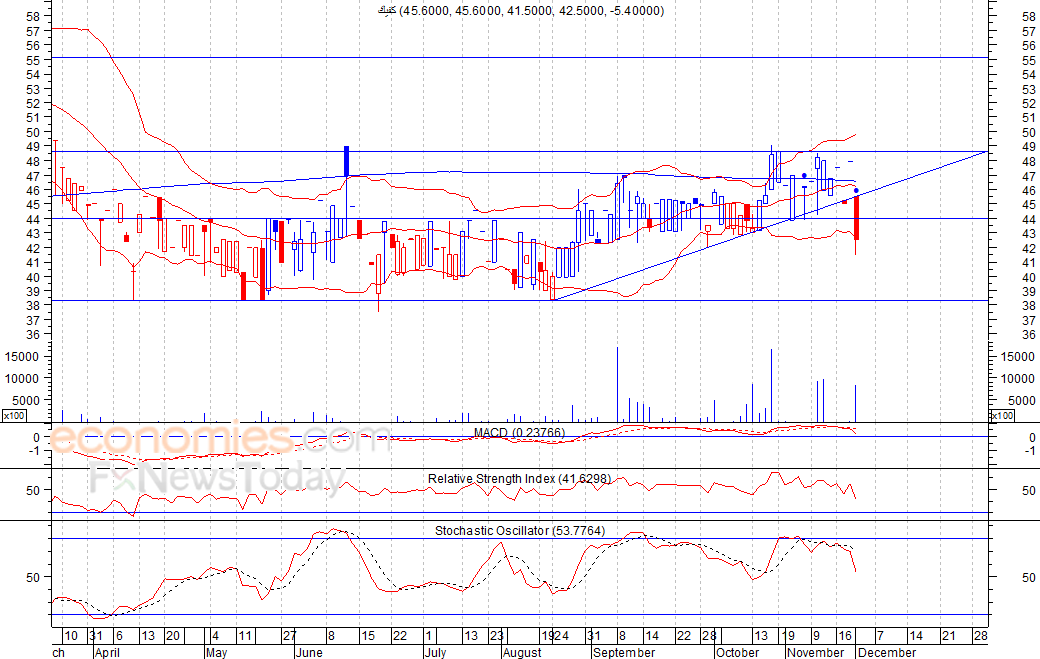The width and height of the screenshot is (1040, 659).
Task: Click 10000 on the right volume axis
Action: tap(1017, 379)
